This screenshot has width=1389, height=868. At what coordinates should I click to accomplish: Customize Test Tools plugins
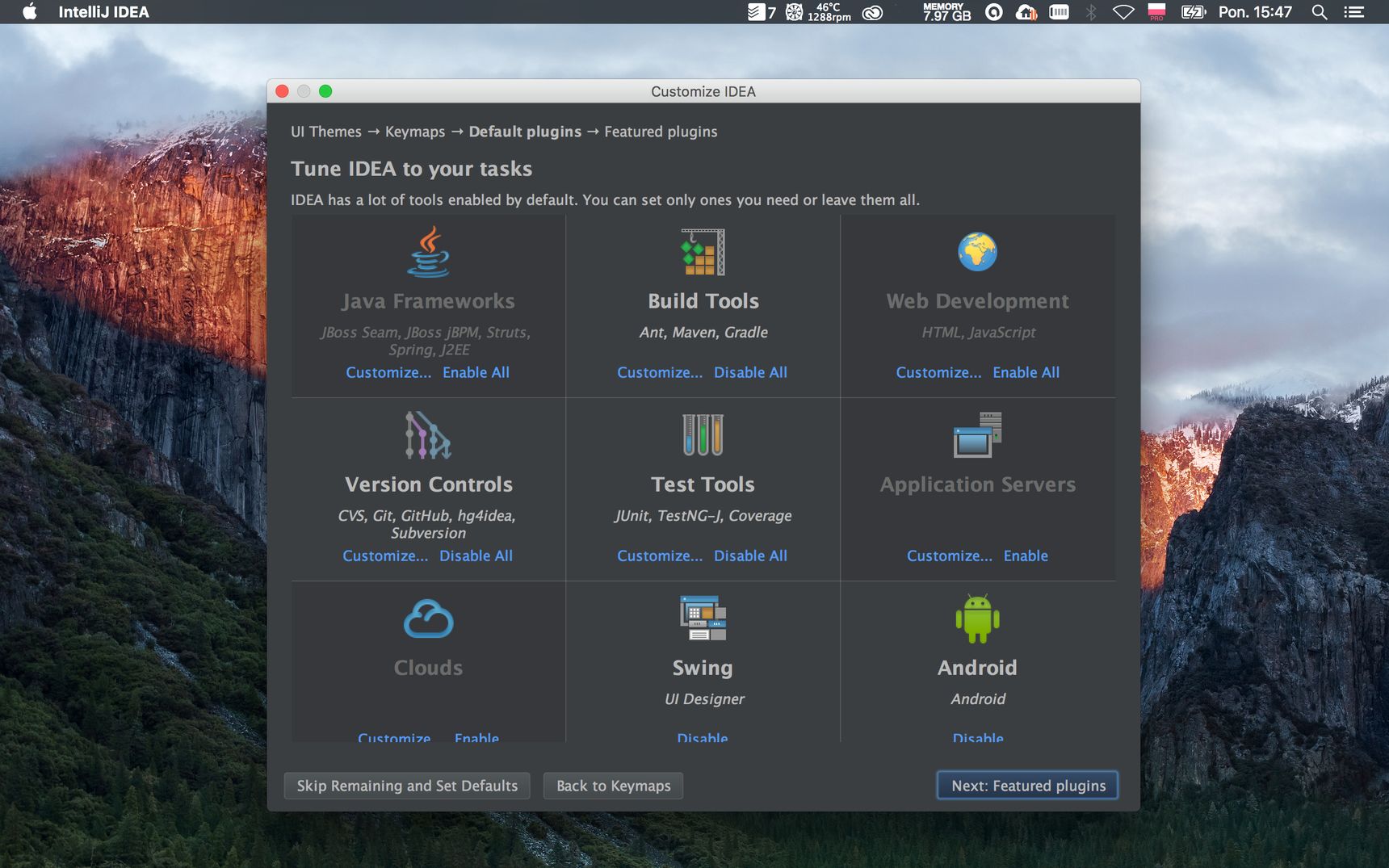point(660,556)
